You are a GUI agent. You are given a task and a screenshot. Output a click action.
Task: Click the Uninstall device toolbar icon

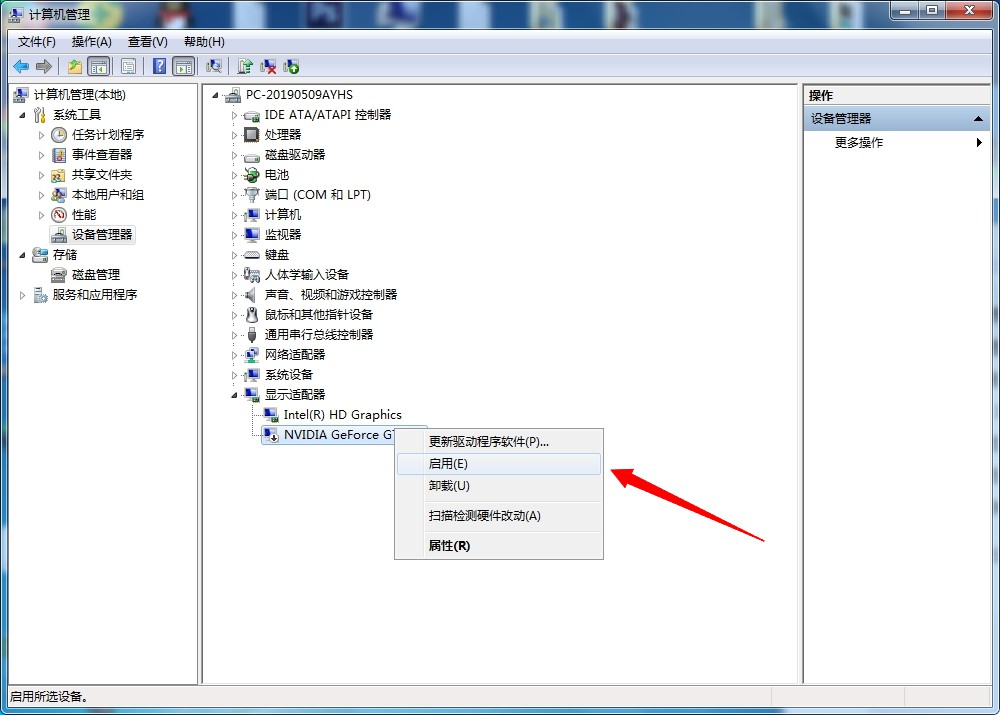268,66
